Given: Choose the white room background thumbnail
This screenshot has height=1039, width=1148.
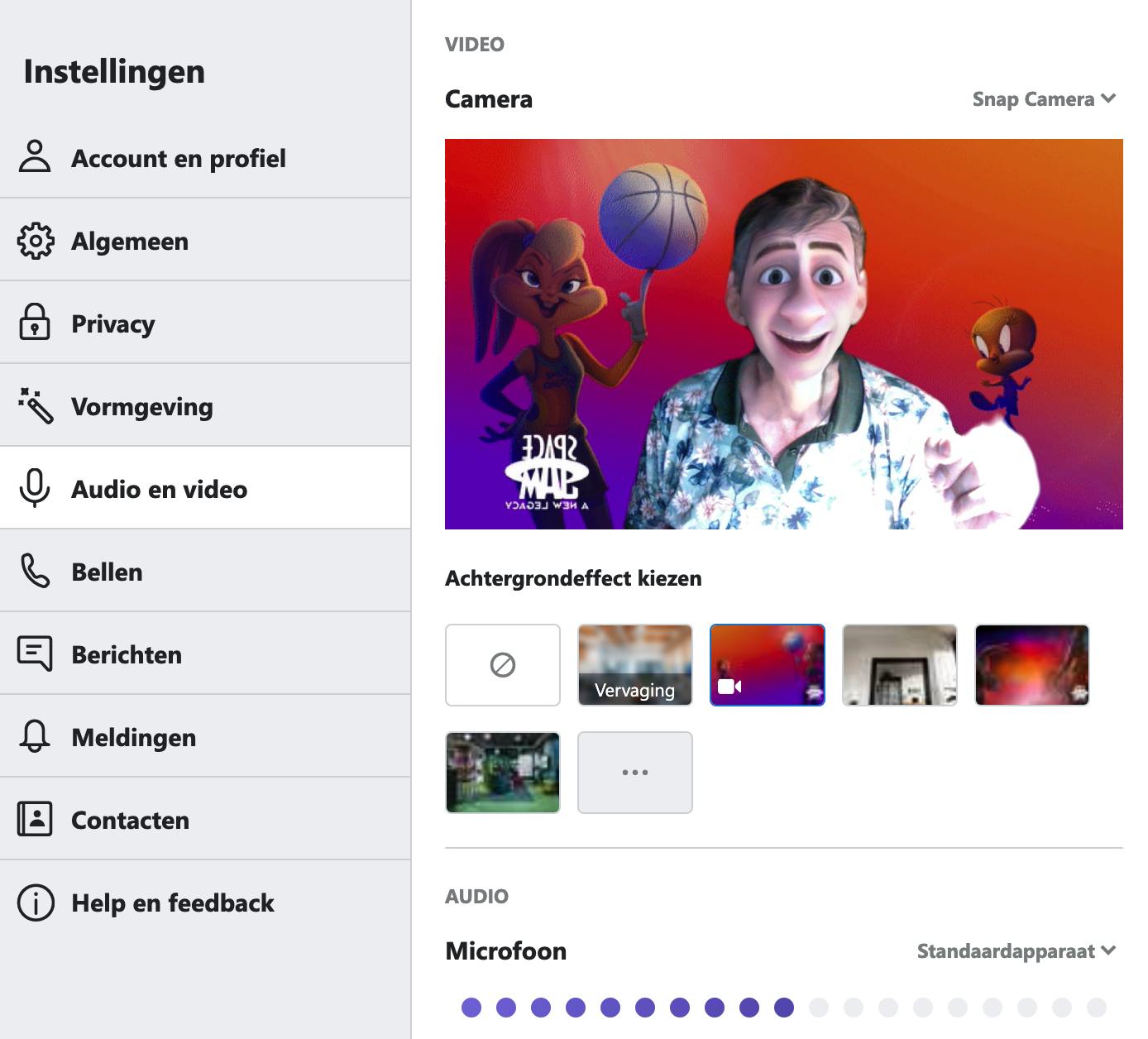Looking at the screenshot, I should pos(900,665).
